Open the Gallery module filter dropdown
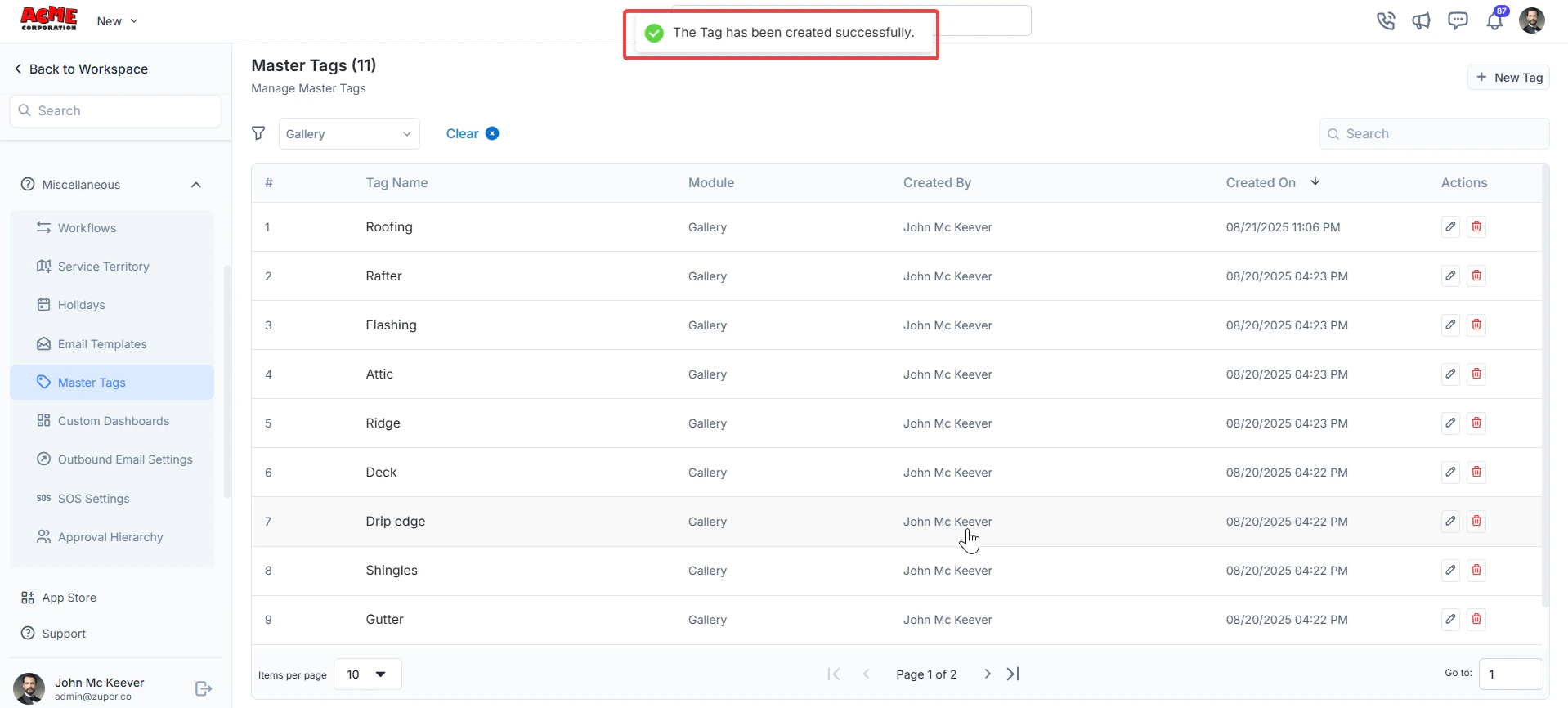The image size is (1568, 708). (x=349, y=134)
